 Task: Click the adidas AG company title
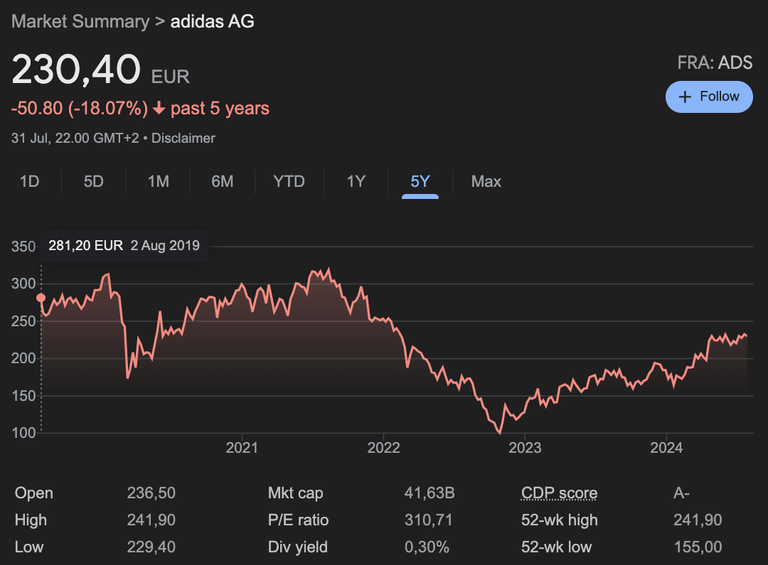212,20
